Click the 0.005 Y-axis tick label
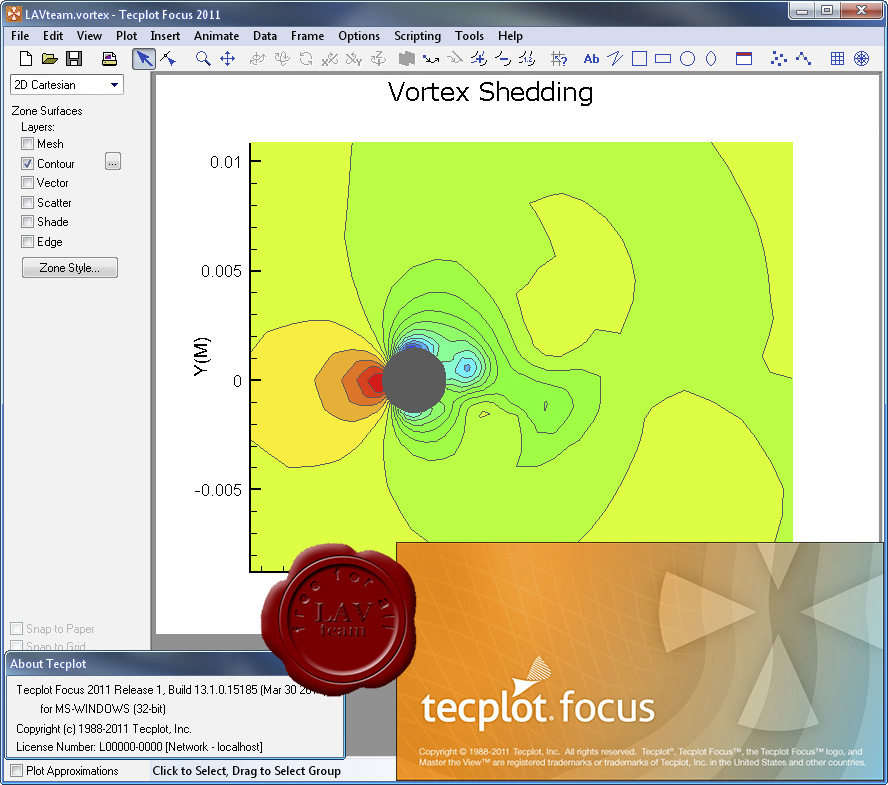Screen dimensions: 888x785 221,271
